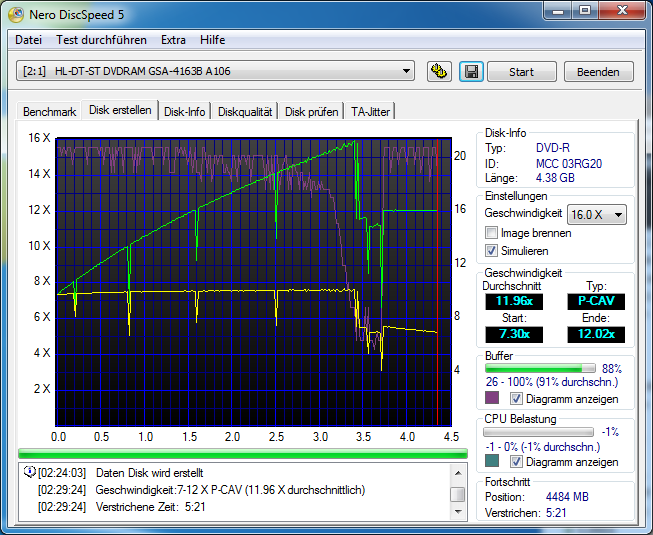Click the Geschwindigkeit 7-12 X P-CAV log line
Screen dimensions: 653x535
(x=230, y=490)
